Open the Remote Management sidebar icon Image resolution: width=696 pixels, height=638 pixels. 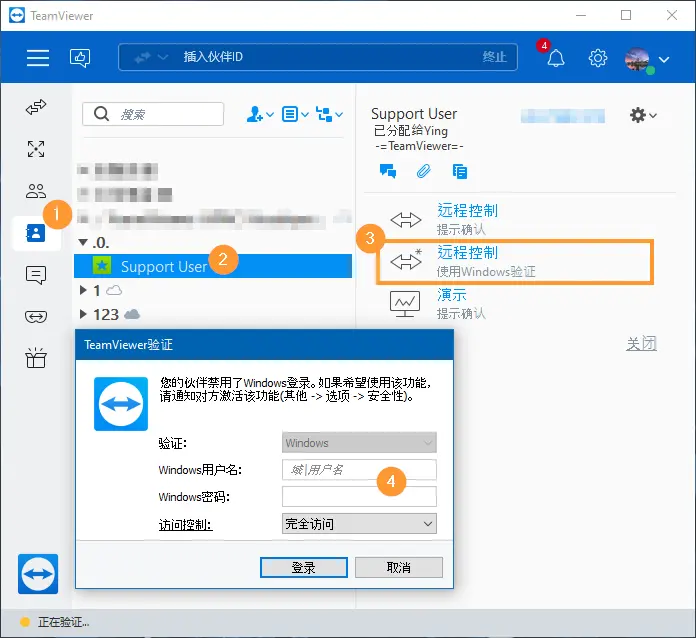click(x=36, y=149)
